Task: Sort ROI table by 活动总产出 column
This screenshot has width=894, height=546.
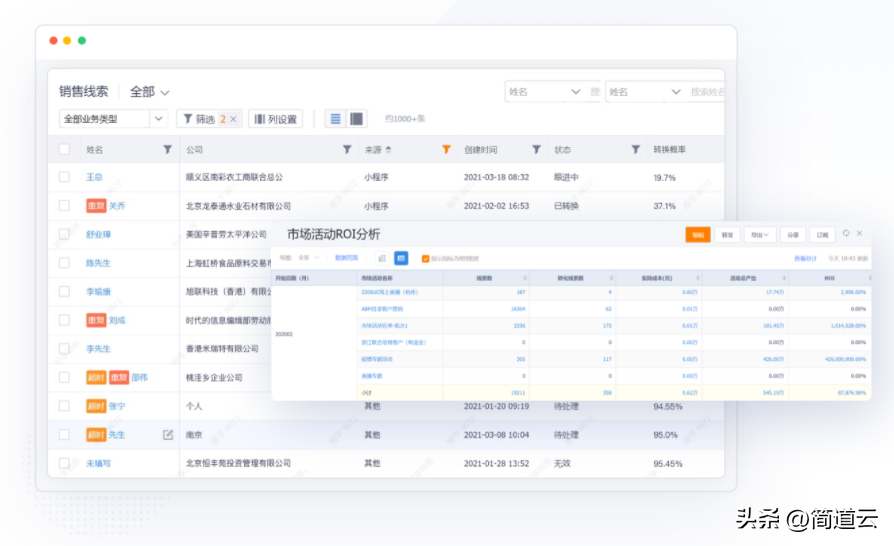Action: coord(784,278)
